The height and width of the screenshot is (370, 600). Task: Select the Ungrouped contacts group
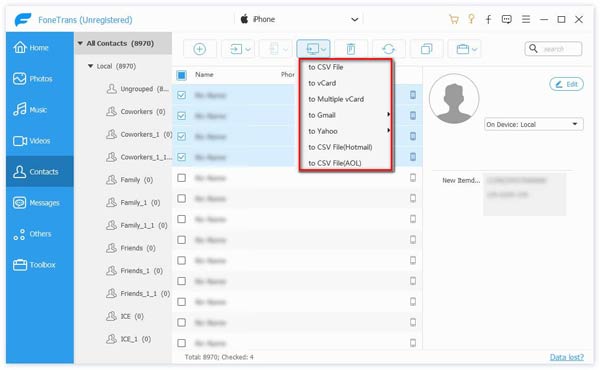pyautogui.click(x=137, y=89)
